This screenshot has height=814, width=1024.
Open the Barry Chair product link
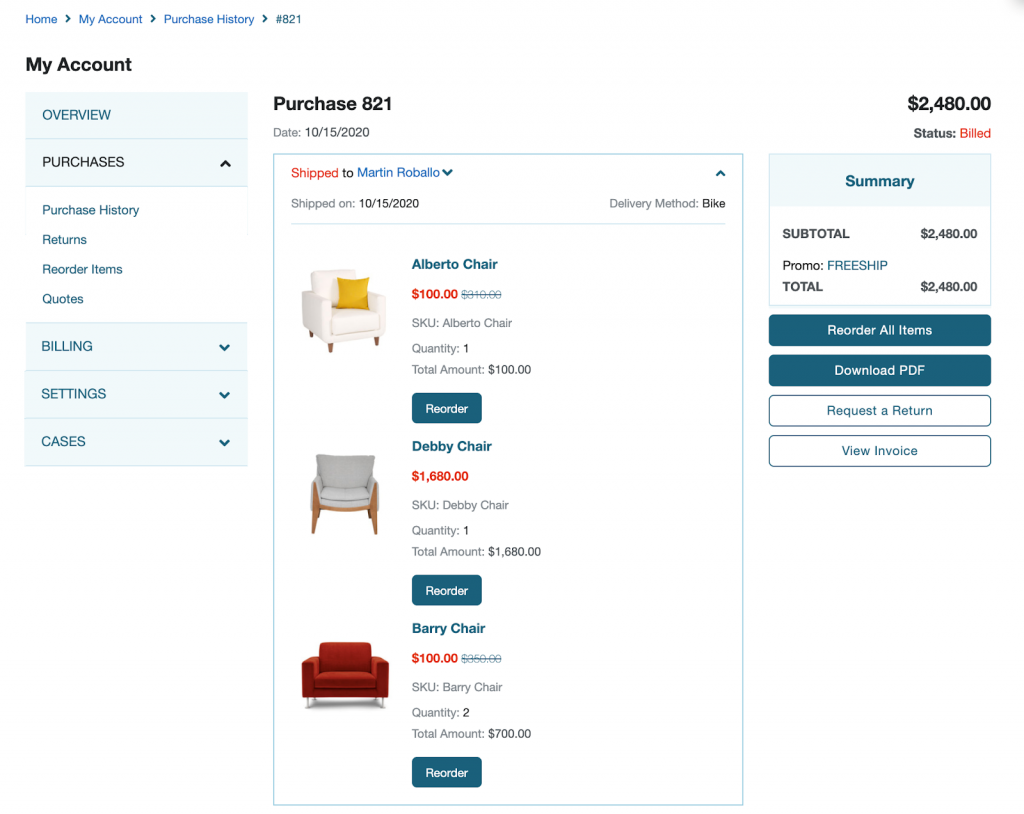tap(448, 629)
